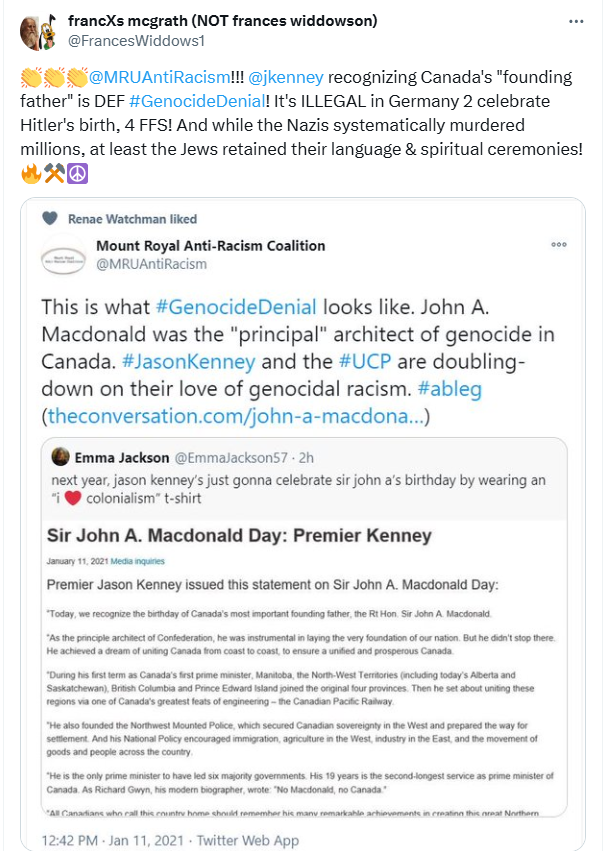
Task: Open the main tweet's more options menu
Action: click(x=577, y=22)
